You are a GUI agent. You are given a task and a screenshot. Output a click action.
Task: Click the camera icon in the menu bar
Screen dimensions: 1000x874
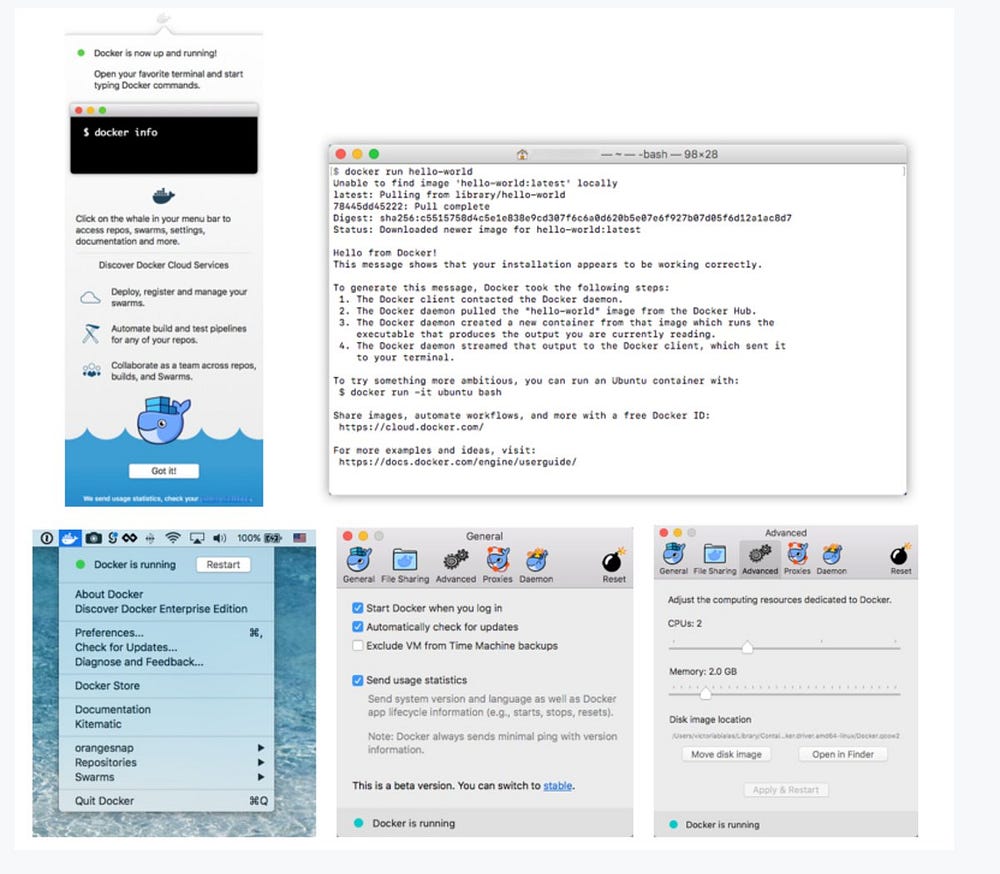[93, 538]
